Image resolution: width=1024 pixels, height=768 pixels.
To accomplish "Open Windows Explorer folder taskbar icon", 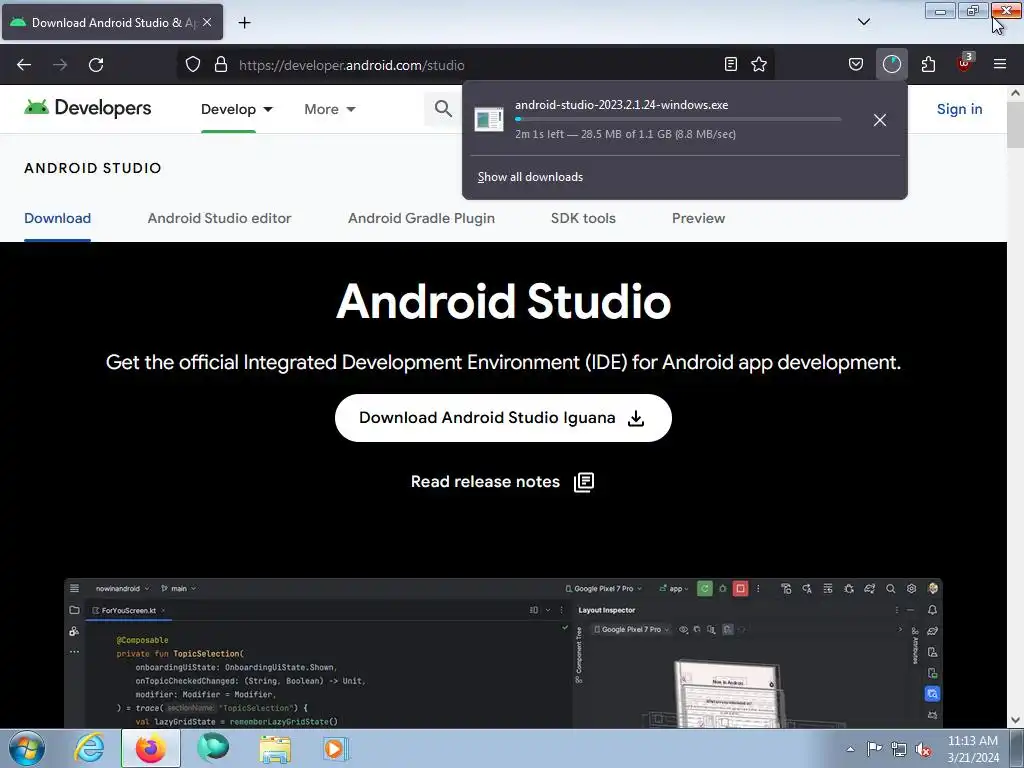I will click(x=275, y=748).
